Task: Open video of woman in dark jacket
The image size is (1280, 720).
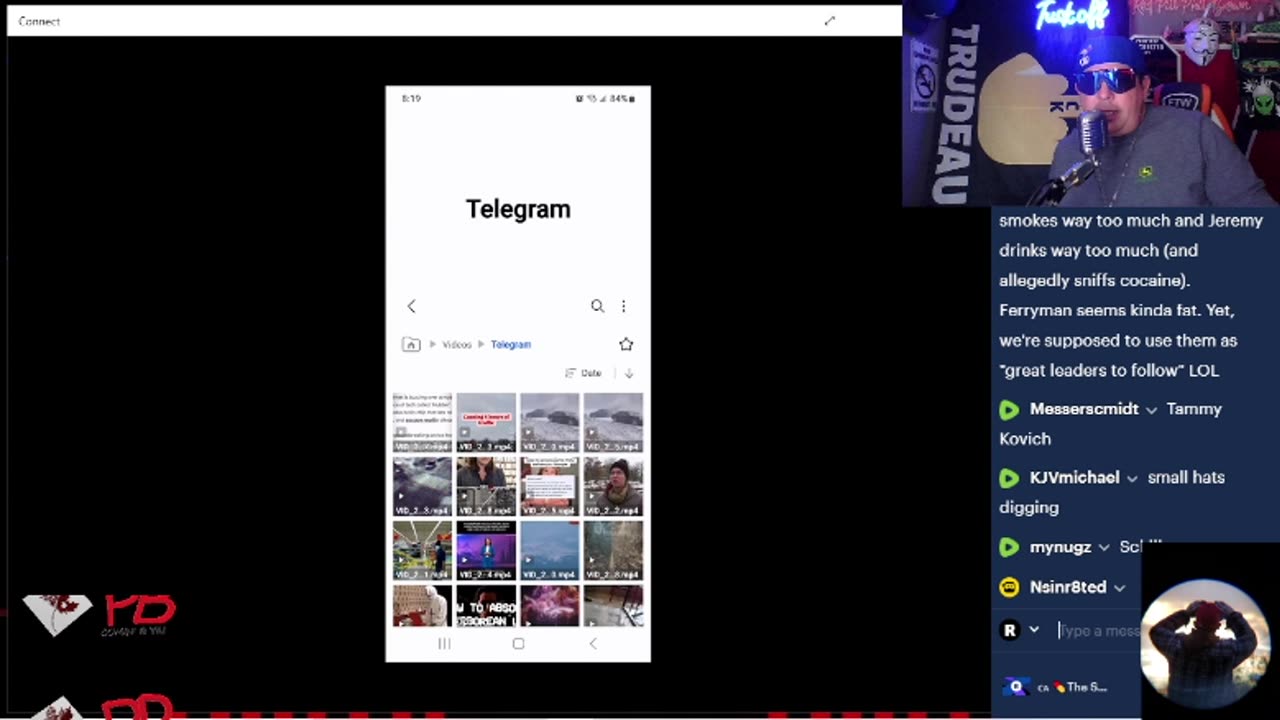Action: click(x=486, y=486)
